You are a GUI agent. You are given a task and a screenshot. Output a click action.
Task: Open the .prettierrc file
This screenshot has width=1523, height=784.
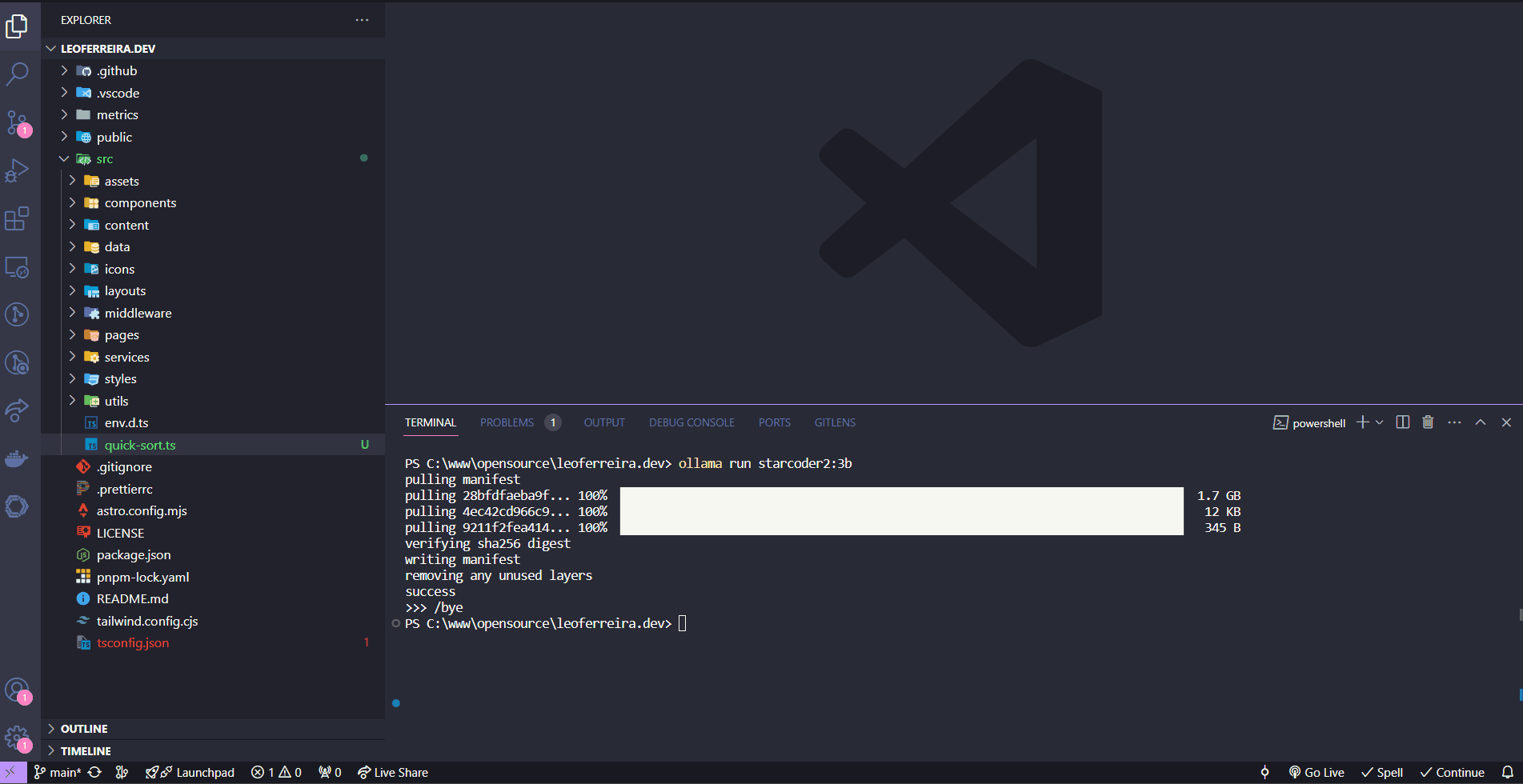point(213,489)
